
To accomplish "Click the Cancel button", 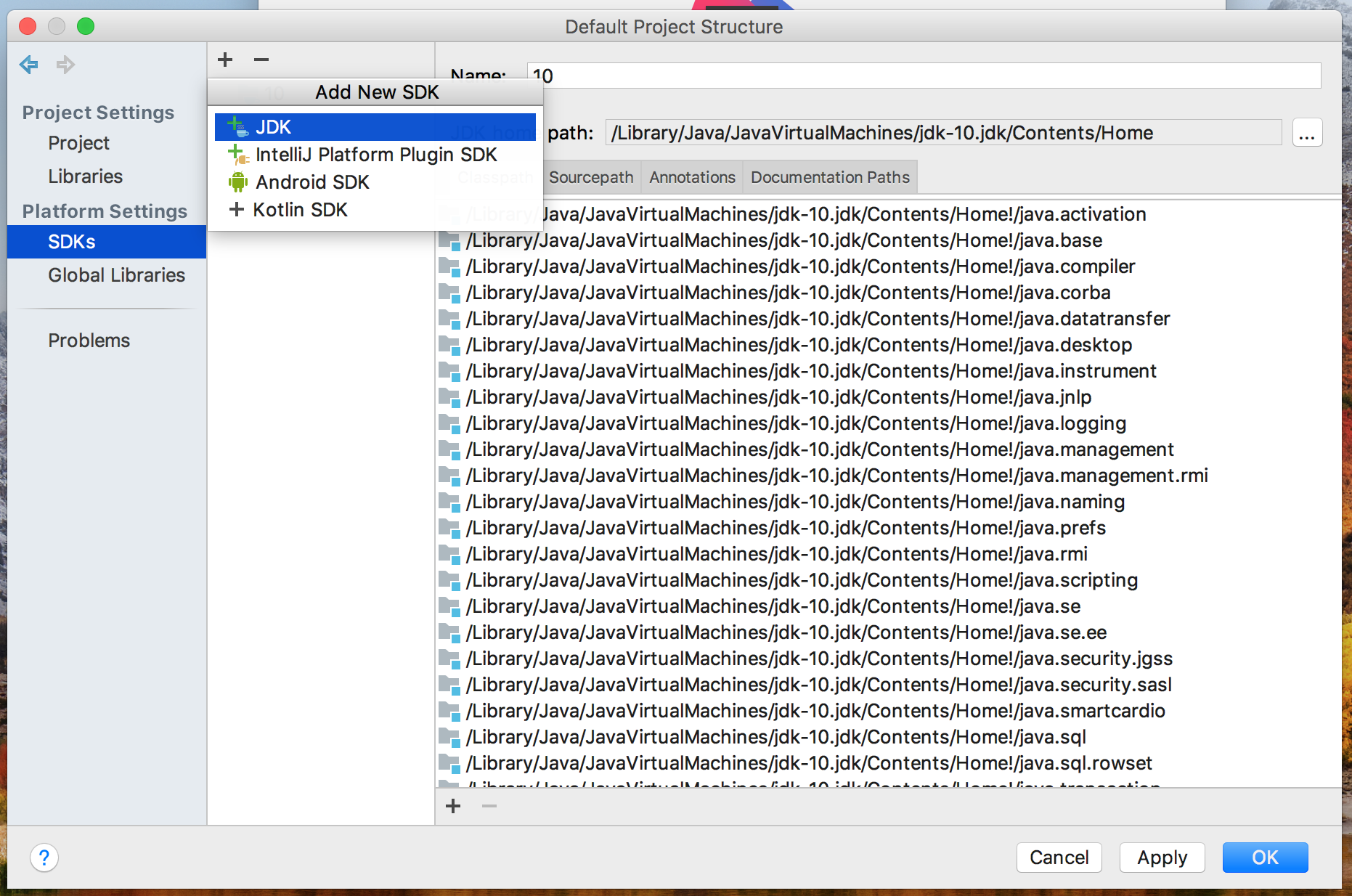I will coord(1059,858).
